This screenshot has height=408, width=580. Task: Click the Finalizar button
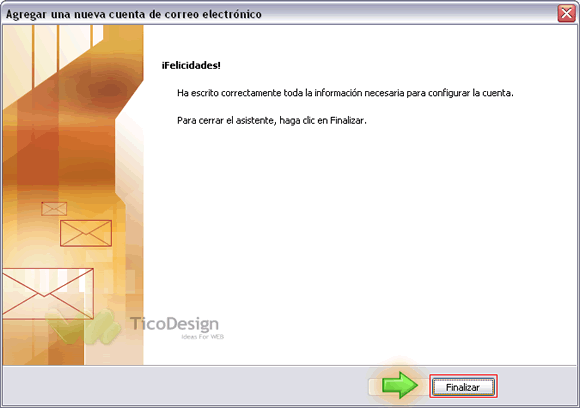[463, 387]
